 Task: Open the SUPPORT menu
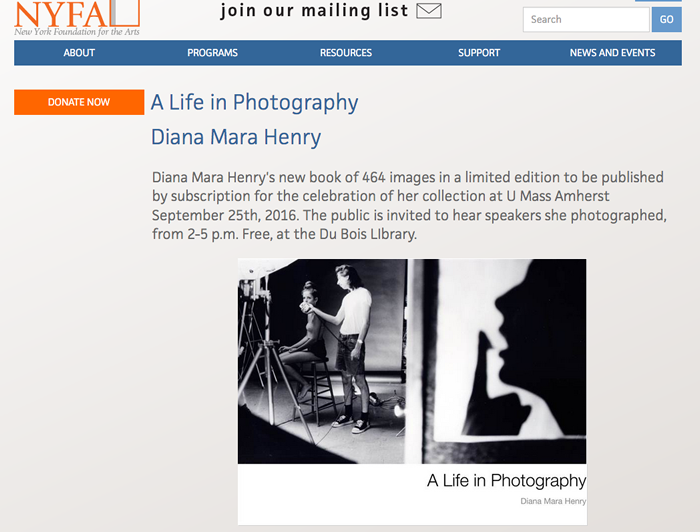tap(479, 53)
